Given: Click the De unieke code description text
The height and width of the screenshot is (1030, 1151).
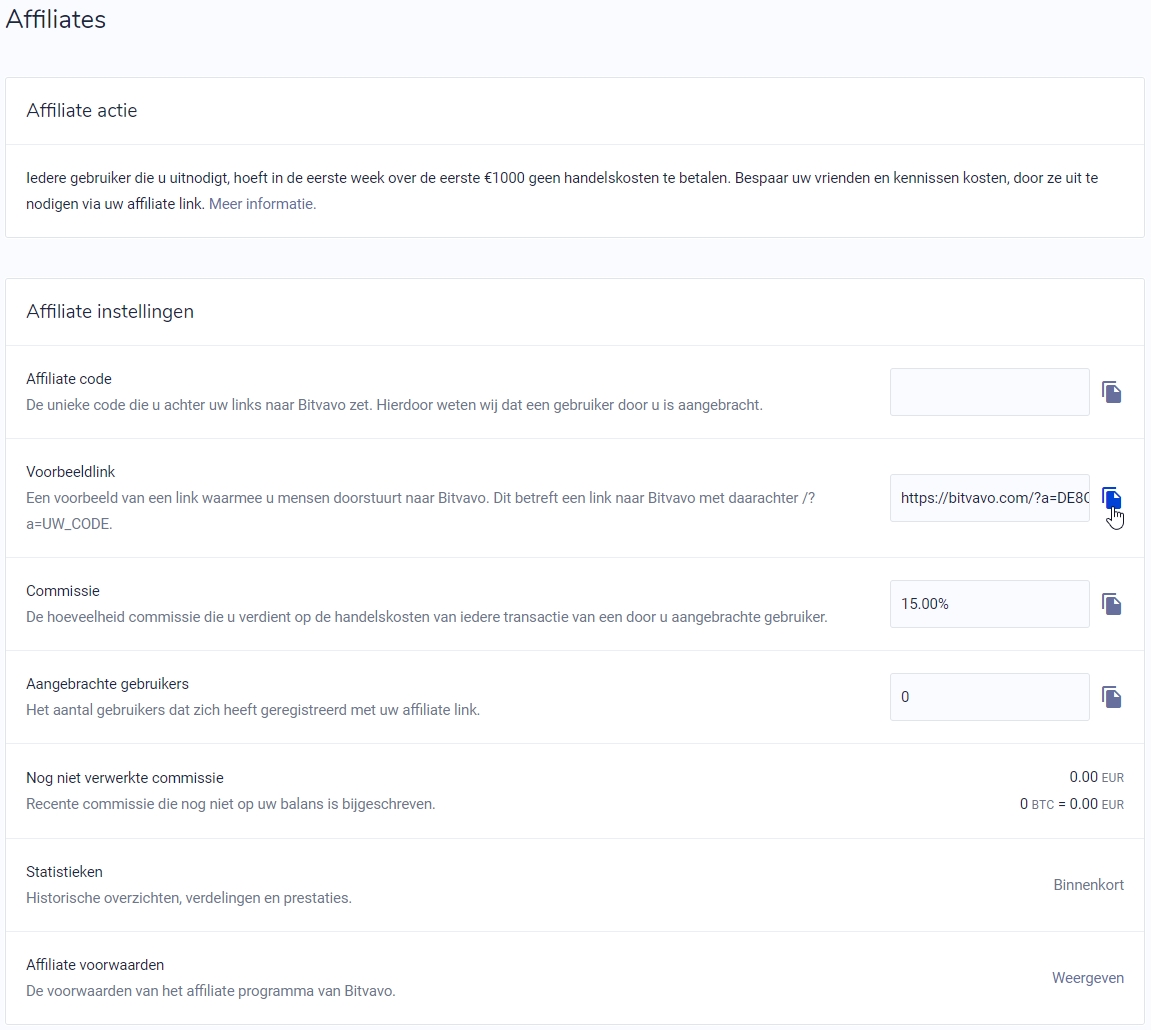Looking at the screenshot, I should 394,405.
